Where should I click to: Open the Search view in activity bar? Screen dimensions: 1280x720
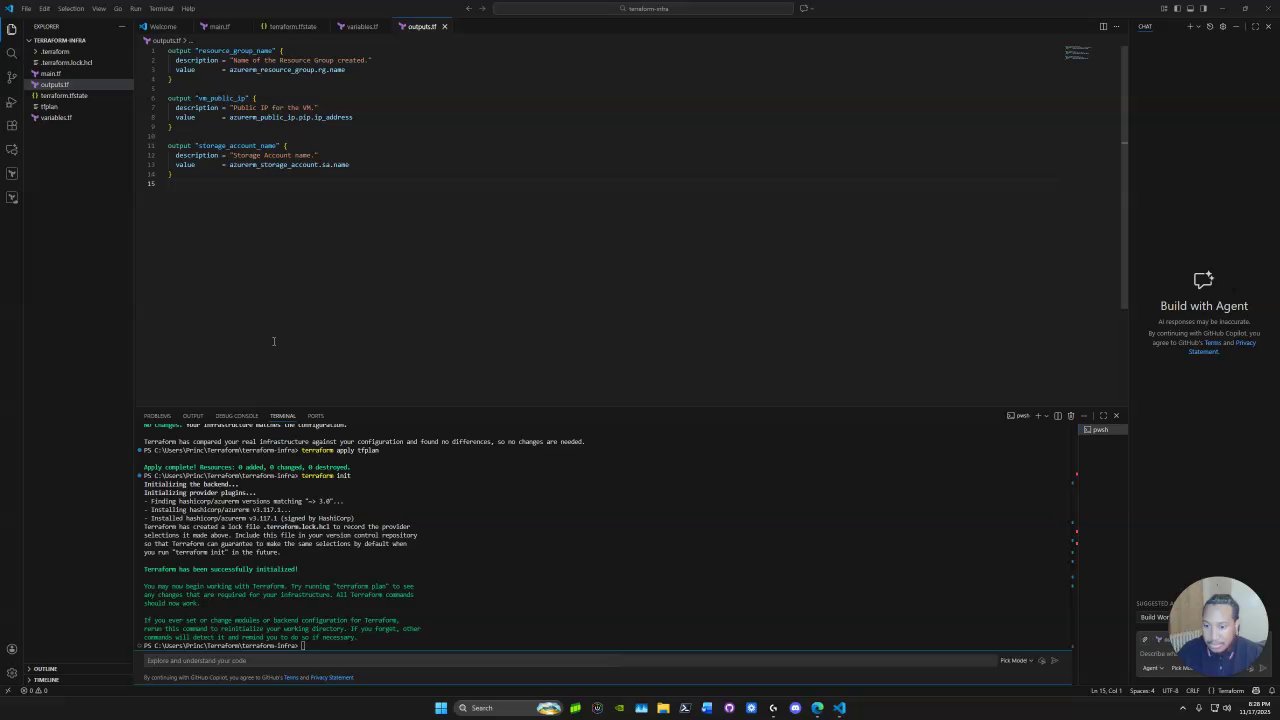(12, 53)
